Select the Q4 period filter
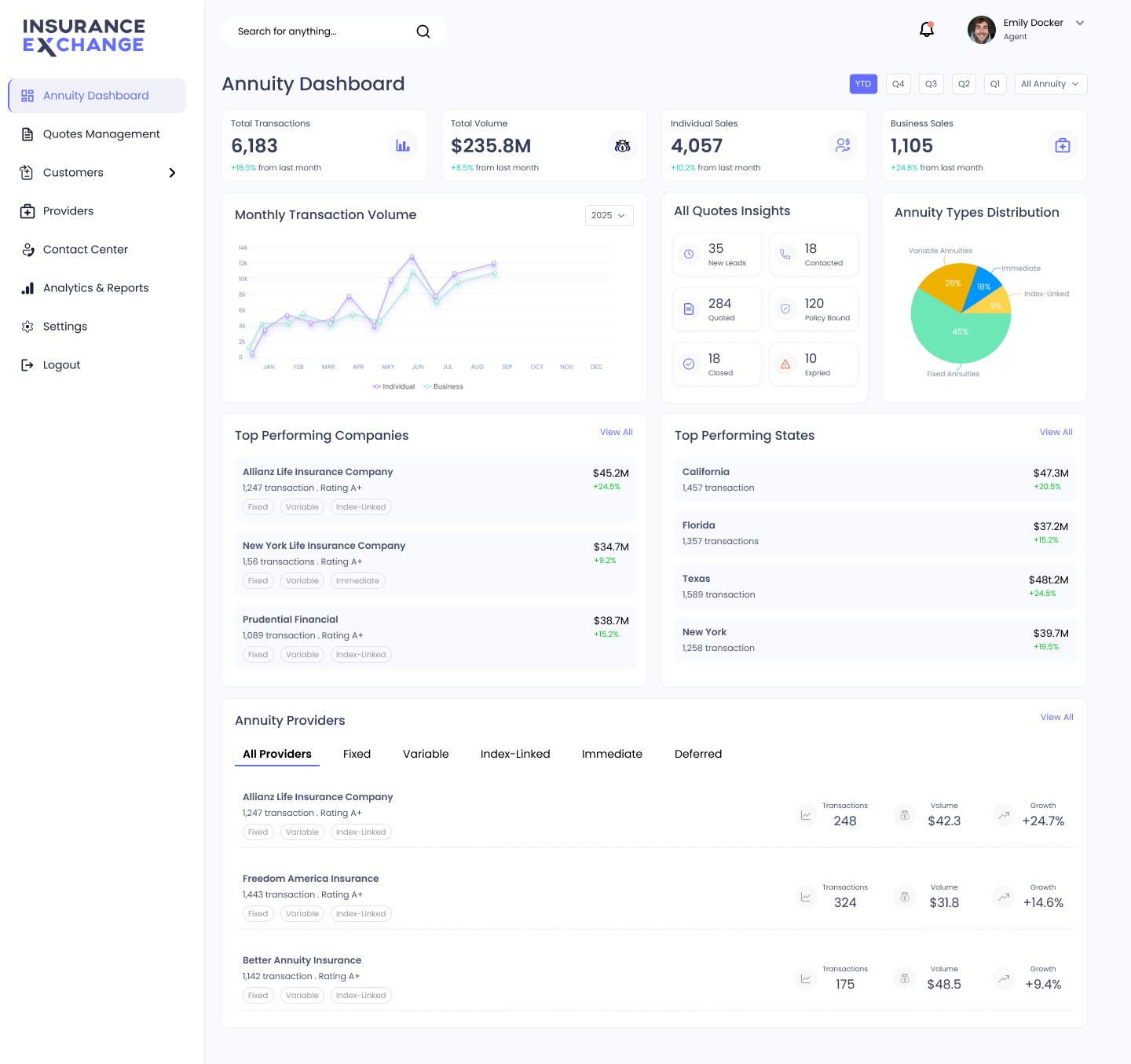This screenshot has height=1064, width=1131. (899, 84)
